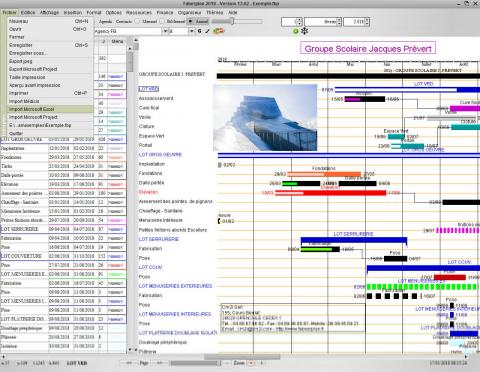This screenshot has width=480, height=372.
Task: Click the red Elévation task label
Action: pos(148,192)
